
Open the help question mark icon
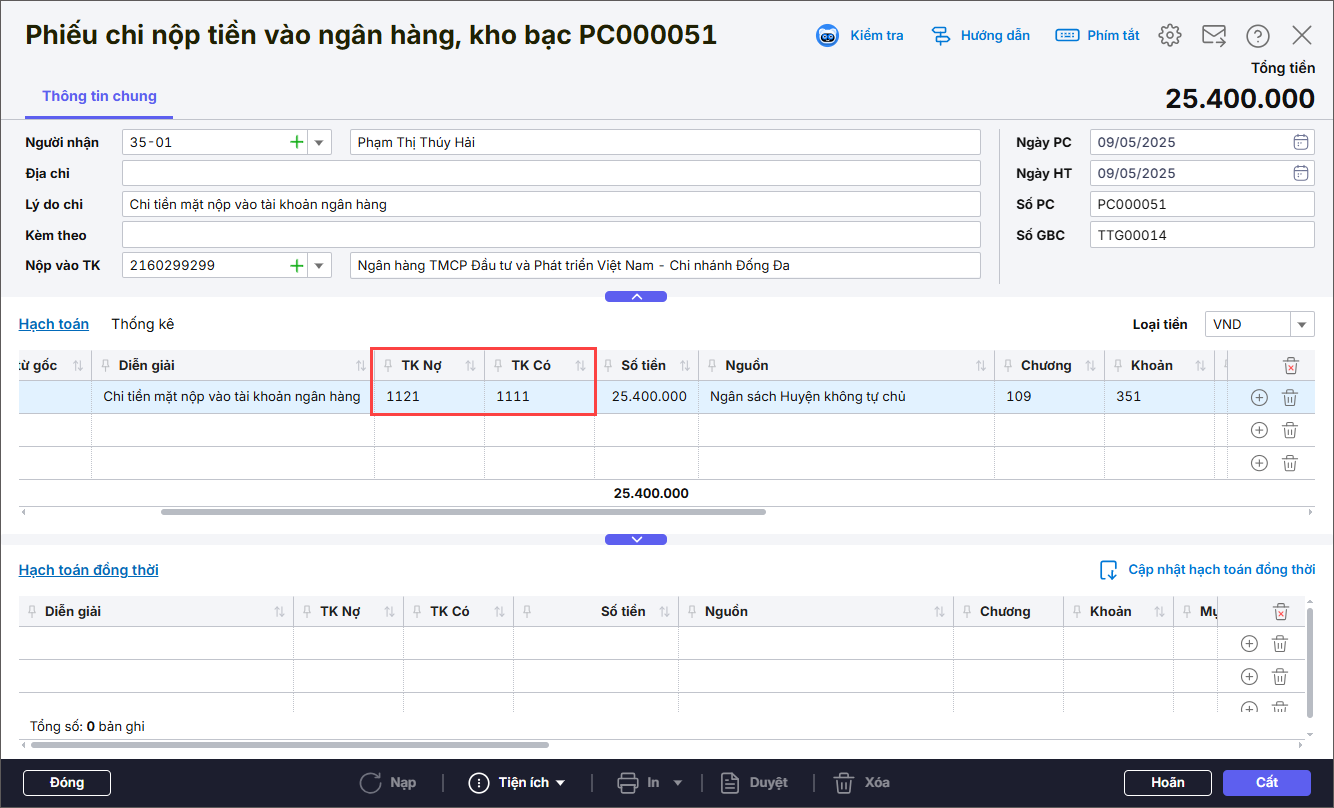pyautogui.click(x=1257, y=36)
